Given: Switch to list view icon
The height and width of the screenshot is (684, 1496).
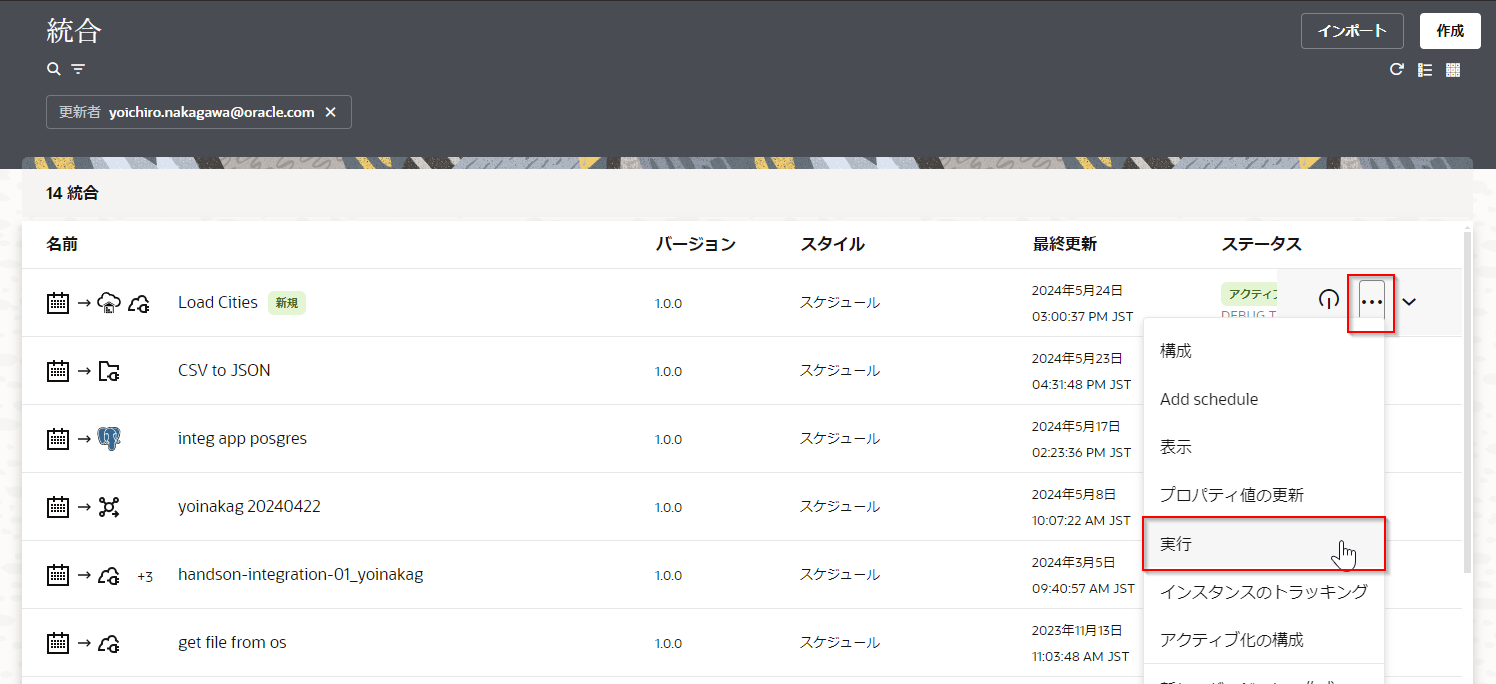Looking at the screenshot, I should coord(1425,70).
